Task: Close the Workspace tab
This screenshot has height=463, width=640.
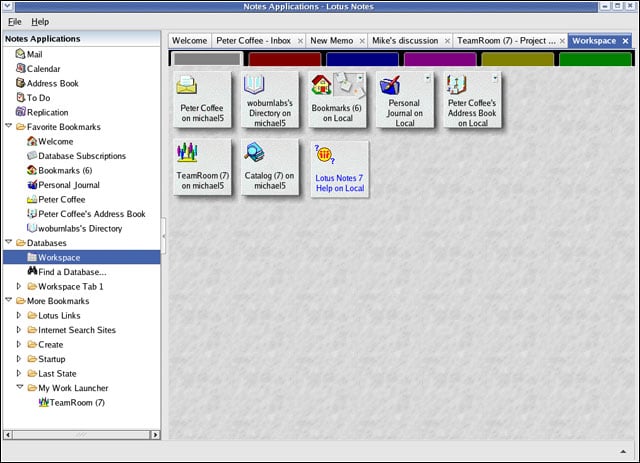Action: pos(625,41)
